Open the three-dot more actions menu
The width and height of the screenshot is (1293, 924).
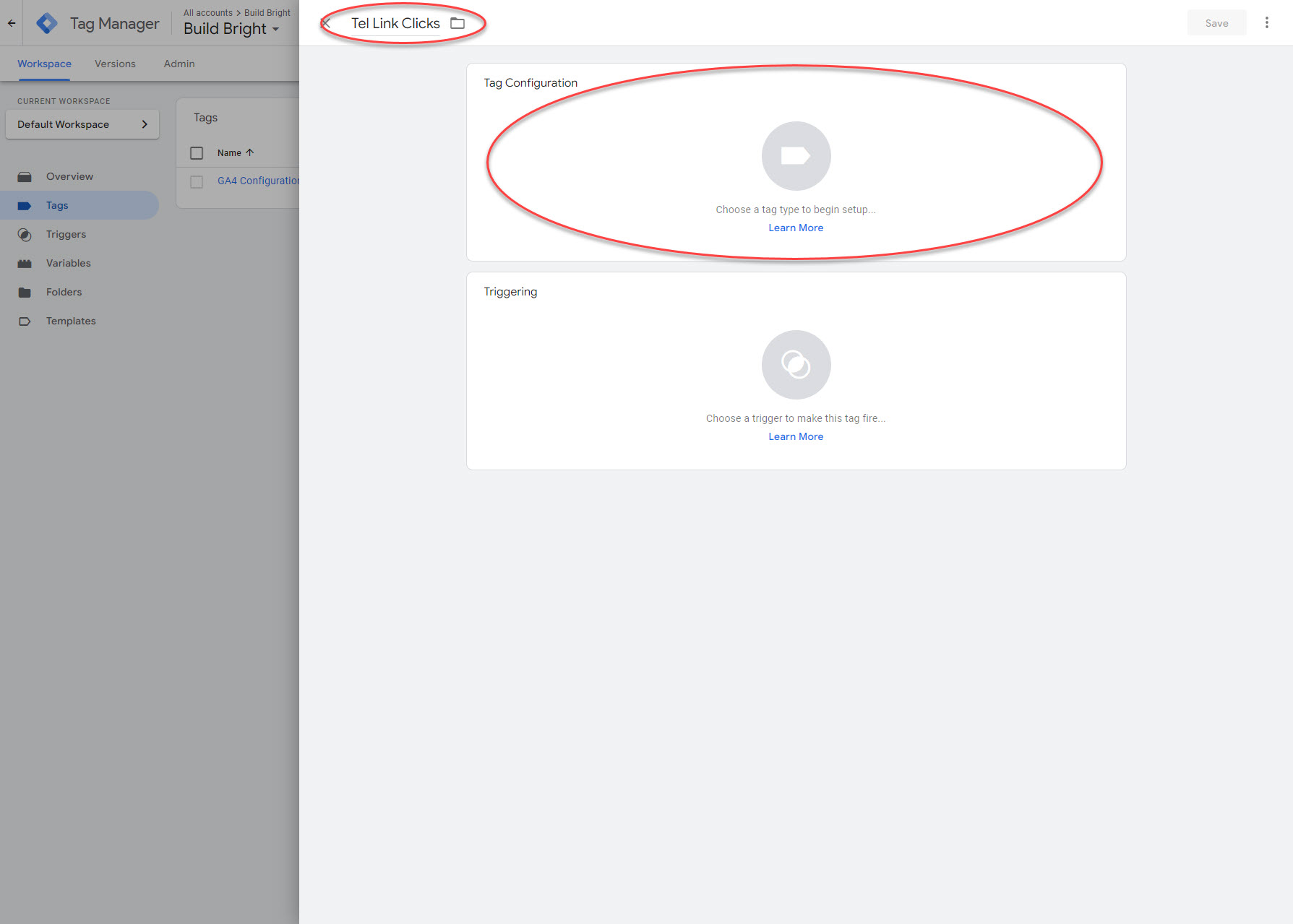click(x=1266, y=23)
